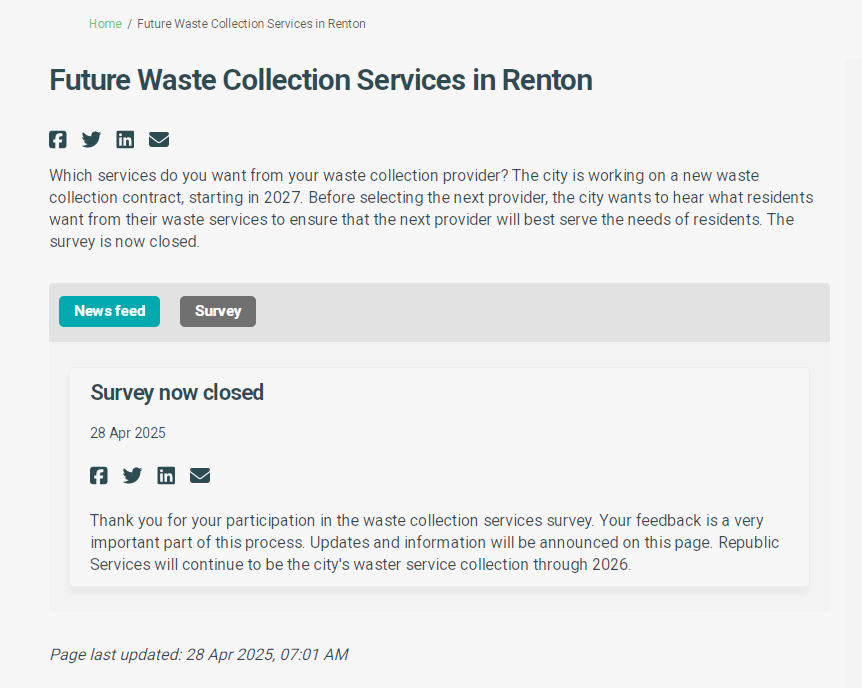The height and width of the screenshot is (688, 862).
Task: Open the Survey tab
Action: click(x=218, y=311)
